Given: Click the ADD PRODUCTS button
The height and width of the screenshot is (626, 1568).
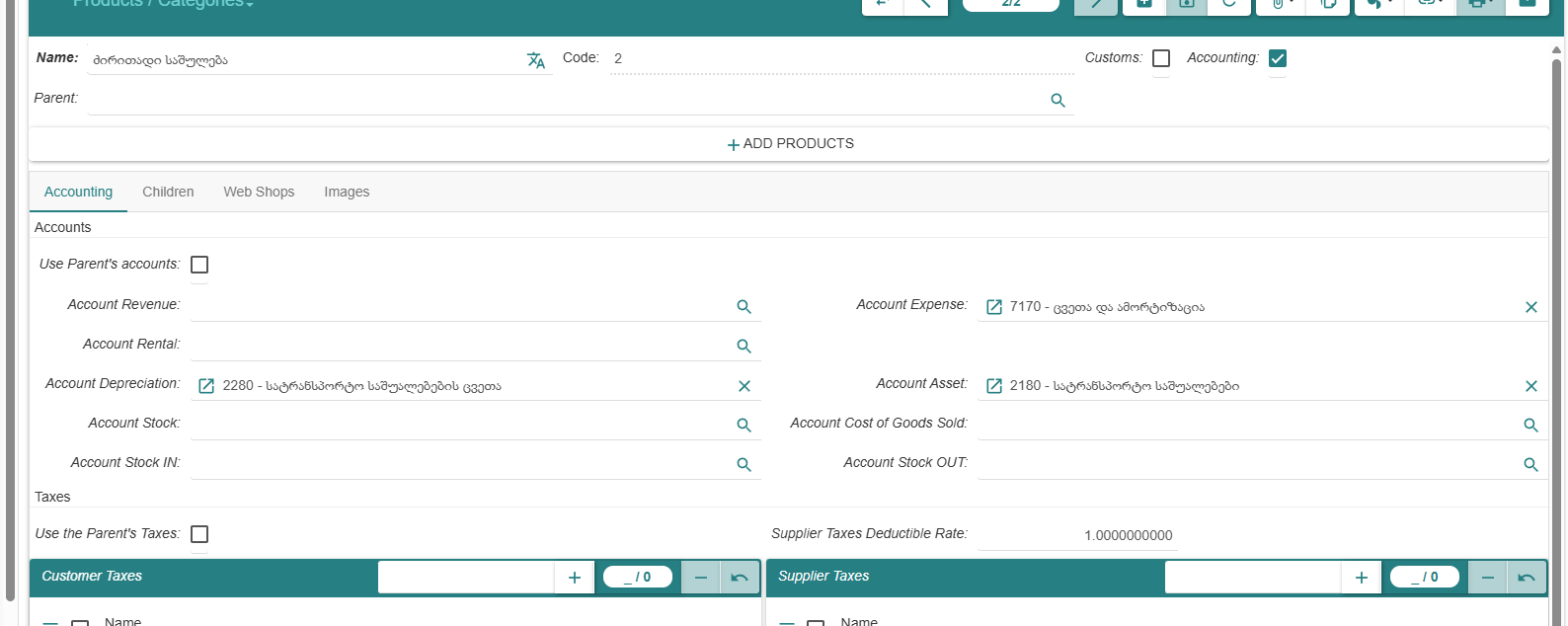Looking at the screenshot, I should (x=789, y=144).
